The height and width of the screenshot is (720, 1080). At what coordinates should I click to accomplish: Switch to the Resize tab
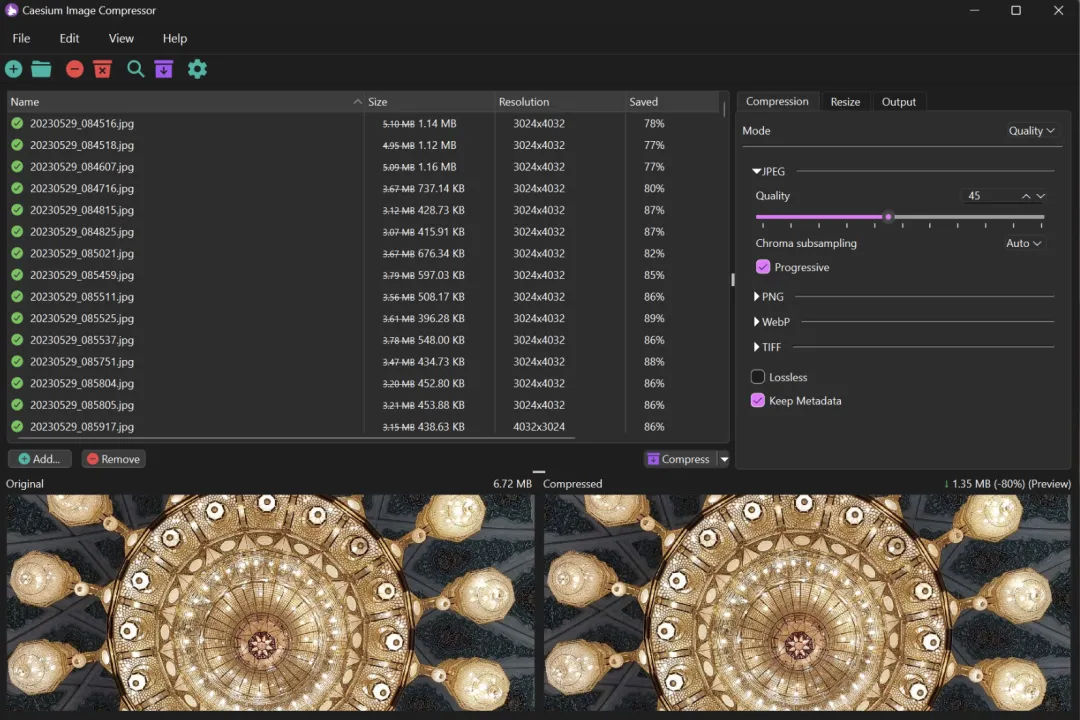coord(845,102)
